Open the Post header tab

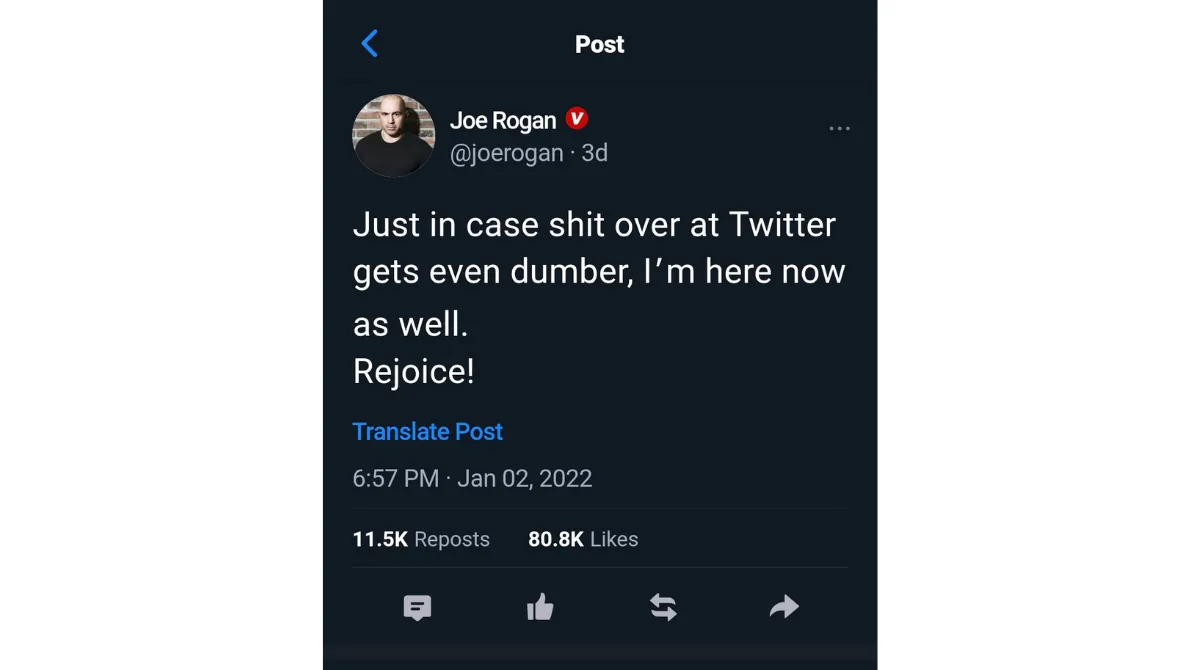(x=599, y=44)
